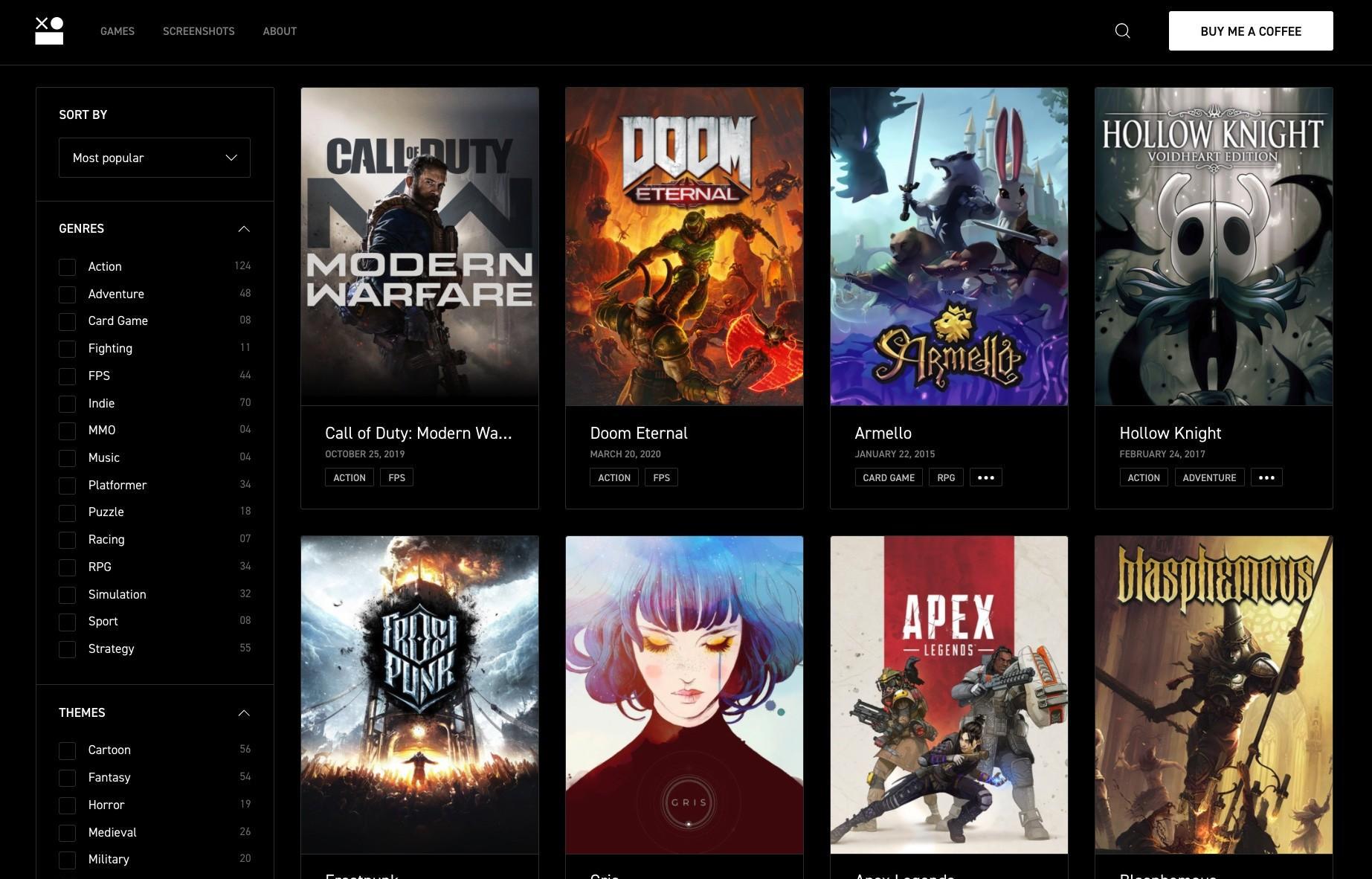Check the Medieval theme checkbox
This screenshot has width=1372, height=879.
[68, 833]
